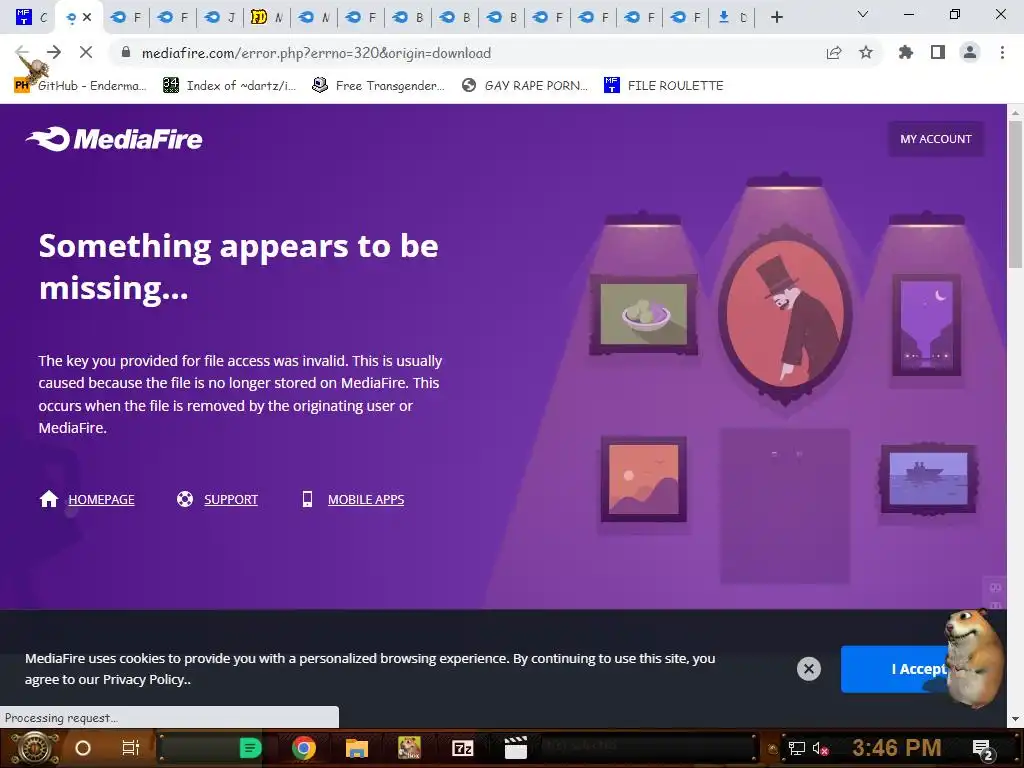
Task: Open MY ACCOUNT
Action: (935, 138)
